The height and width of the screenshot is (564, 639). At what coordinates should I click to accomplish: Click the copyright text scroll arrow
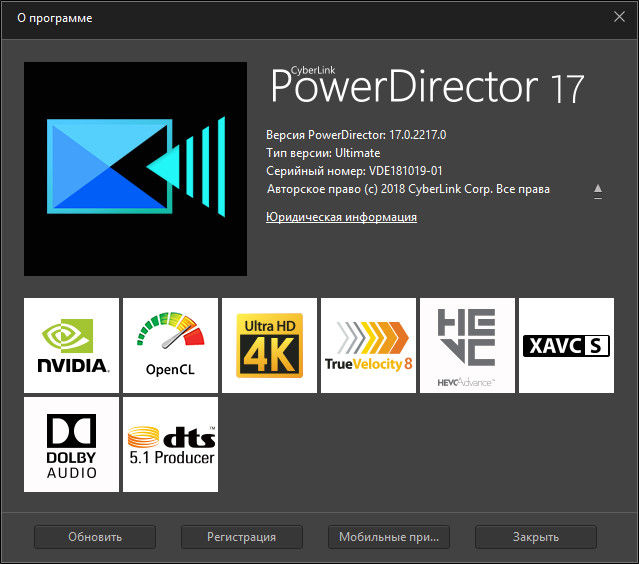point(598,189)
